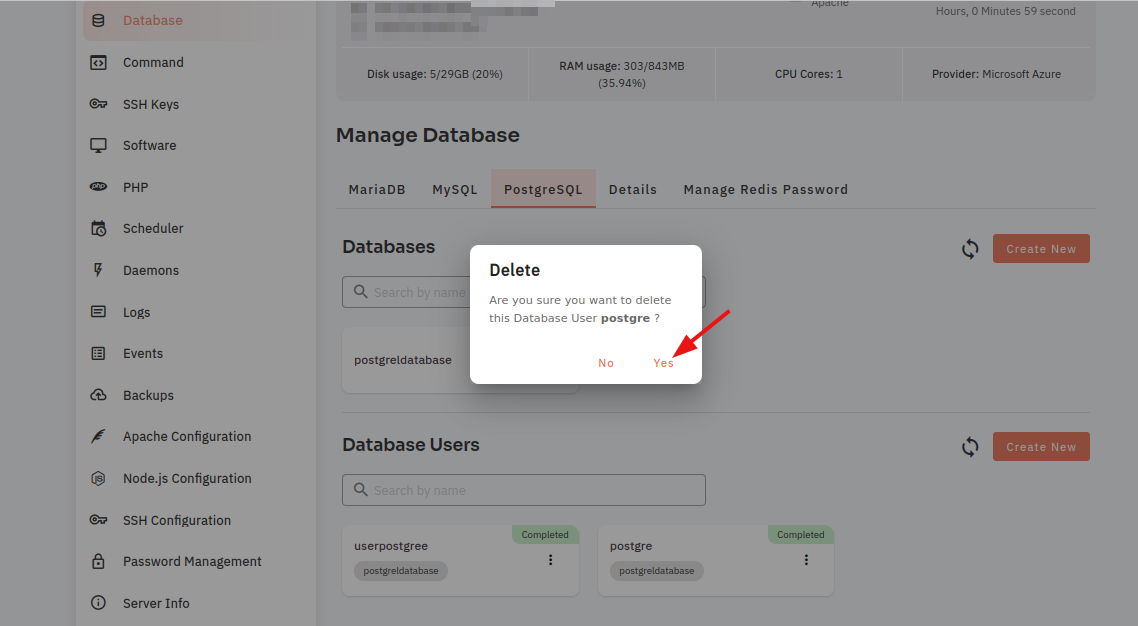
Task: Open the Database menu item
Action: pos(152,20)
